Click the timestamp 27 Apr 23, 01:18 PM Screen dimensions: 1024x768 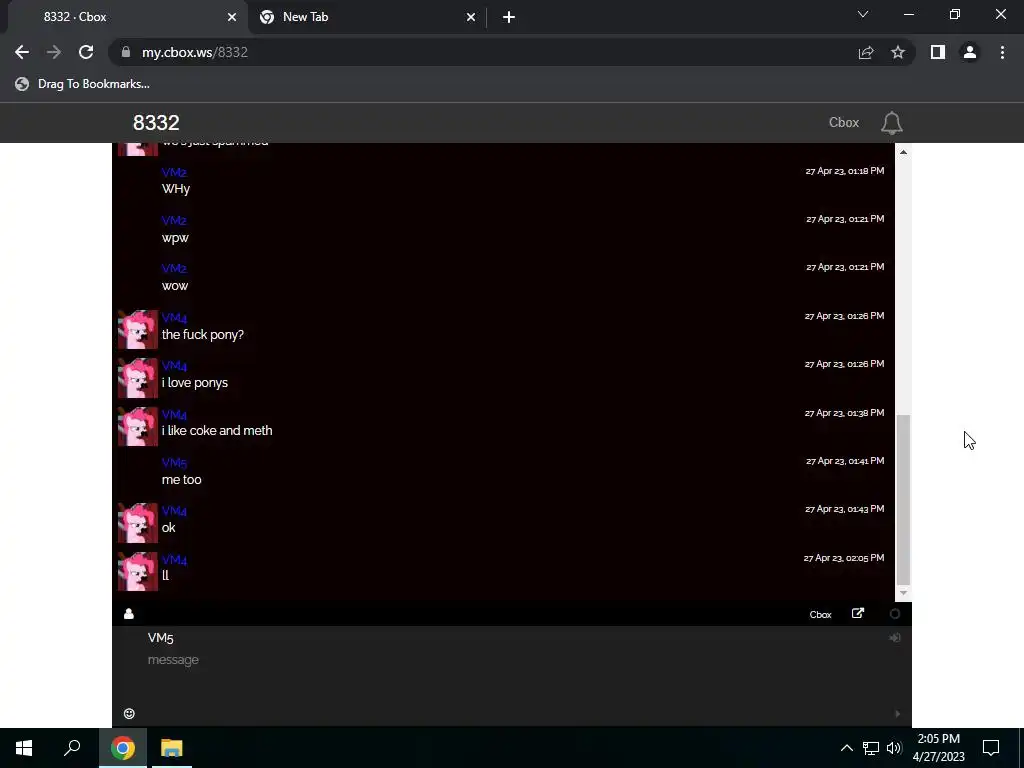[845, 171]
